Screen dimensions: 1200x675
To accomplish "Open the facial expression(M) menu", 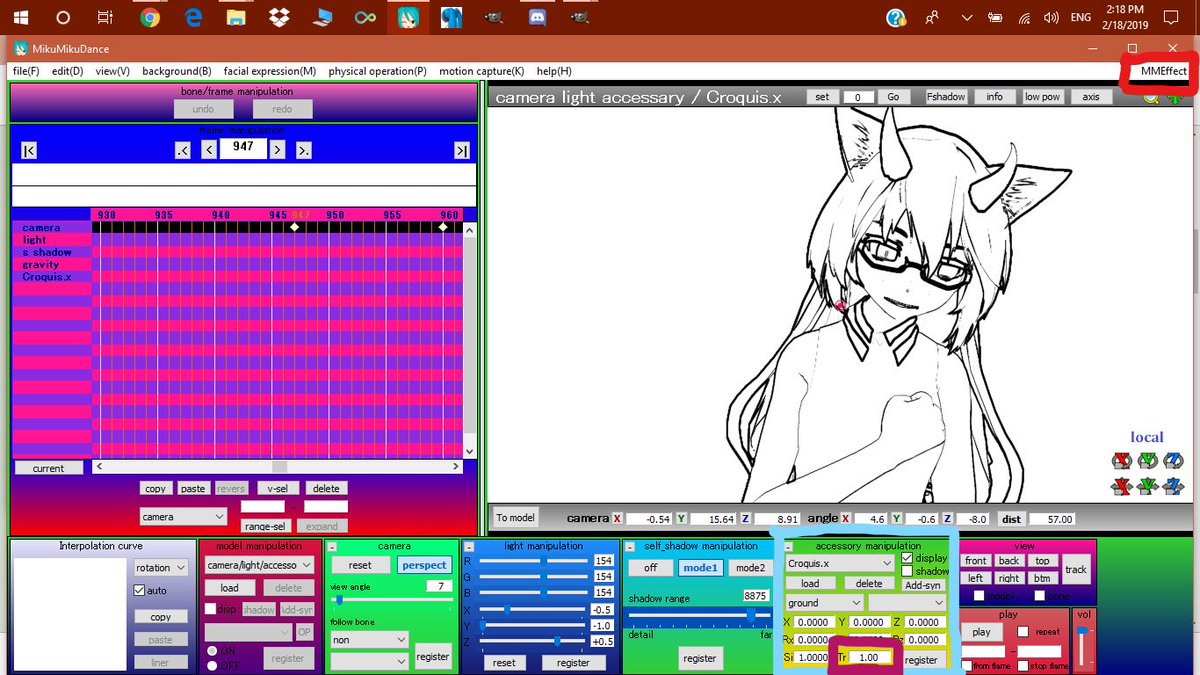I will pos(270,71).
